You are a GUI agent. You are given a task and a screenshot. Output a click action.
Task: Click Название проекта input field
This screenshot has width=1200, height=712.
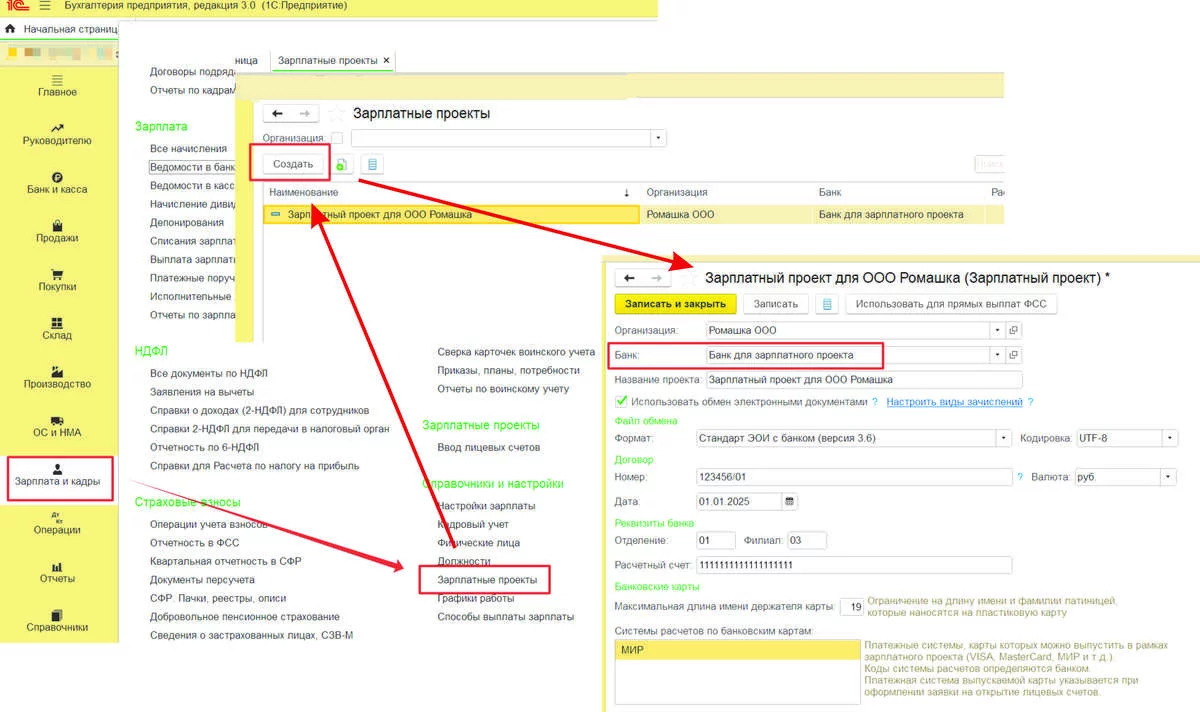864,380
